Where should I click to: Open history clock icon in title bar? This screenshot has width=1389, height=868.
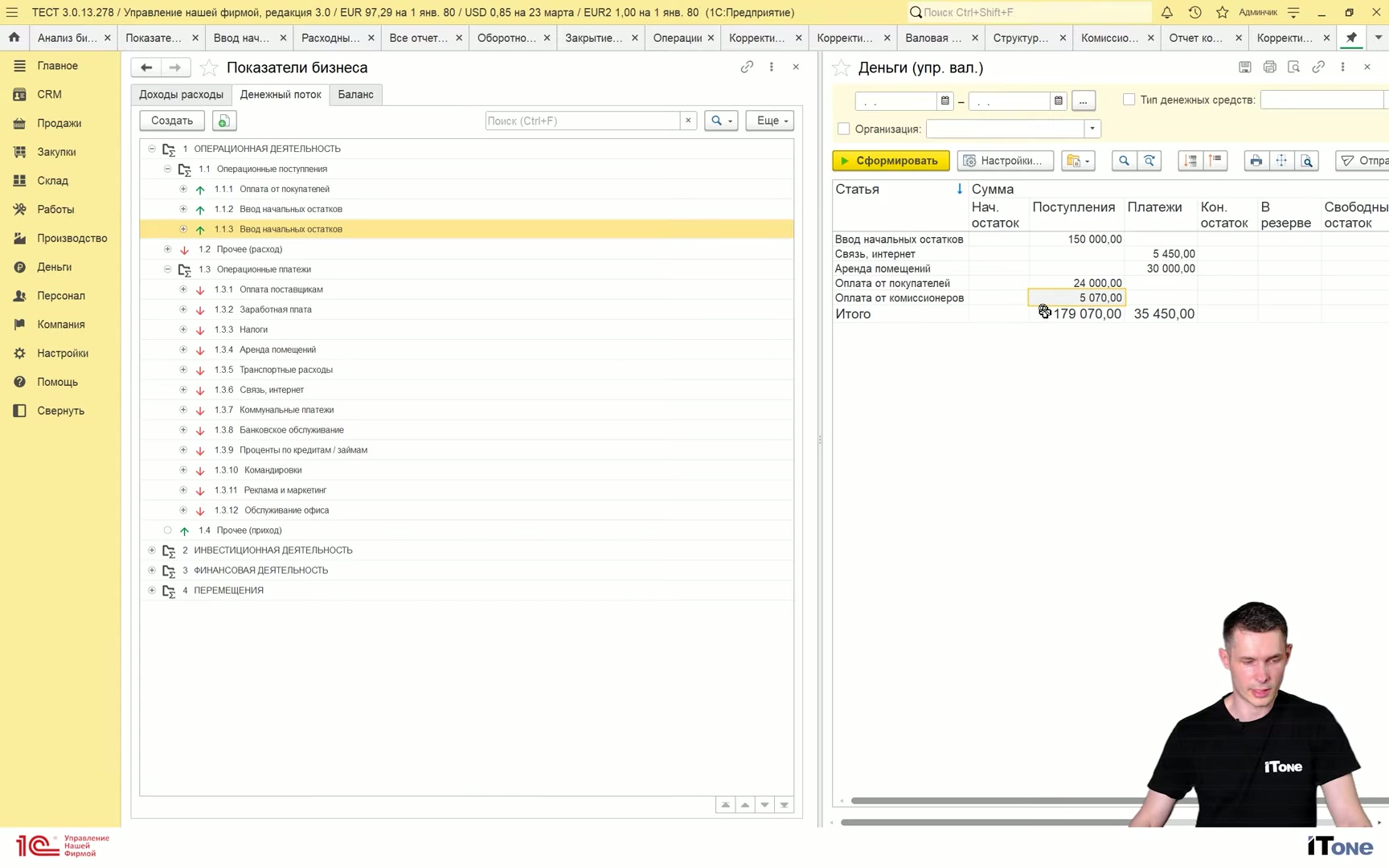(1194, 12)
